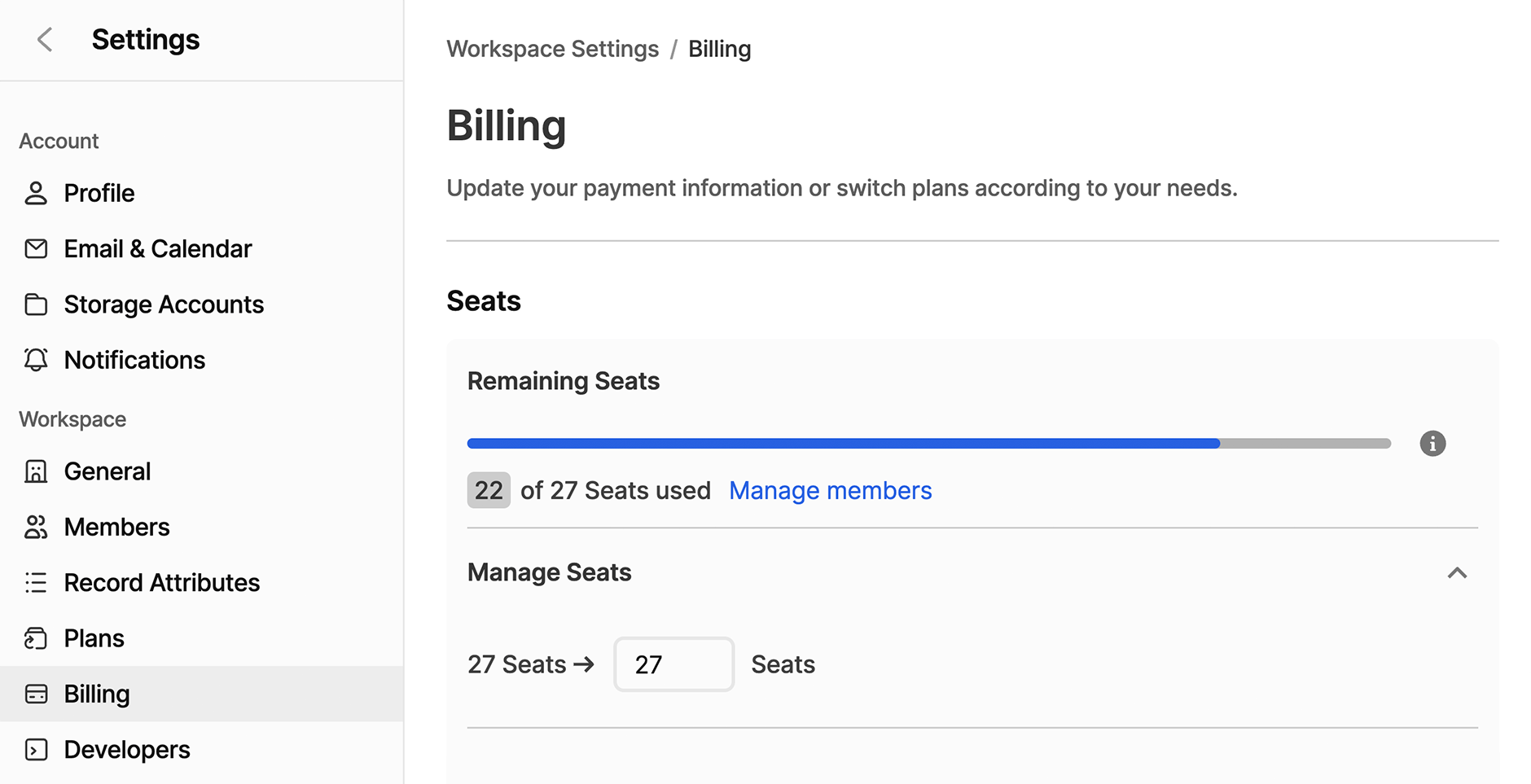Click the Billing credit card icon
1531x784 pixels.
36,694
